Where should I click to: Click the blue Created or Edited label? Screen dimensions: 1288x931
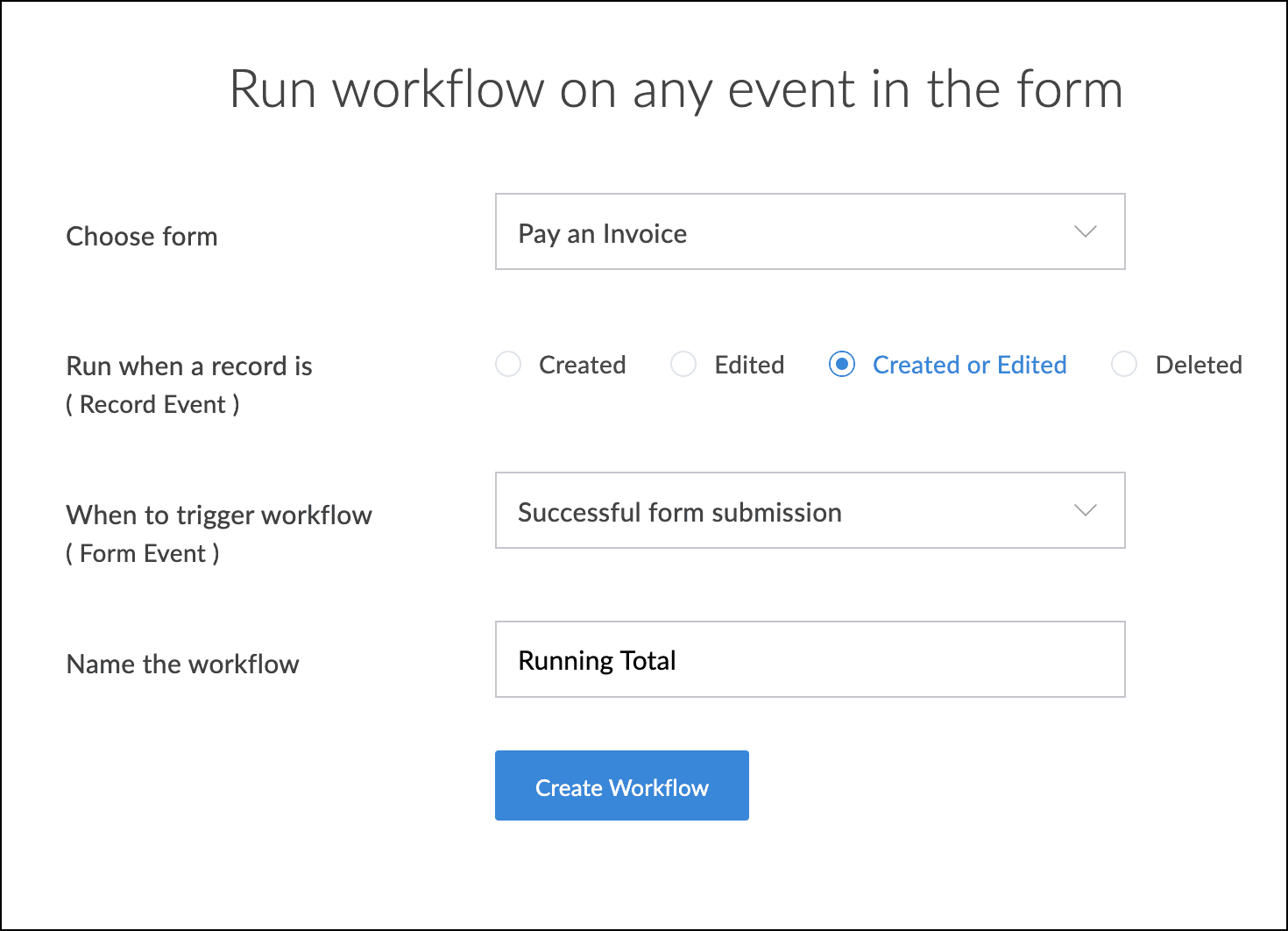point(969,365)
